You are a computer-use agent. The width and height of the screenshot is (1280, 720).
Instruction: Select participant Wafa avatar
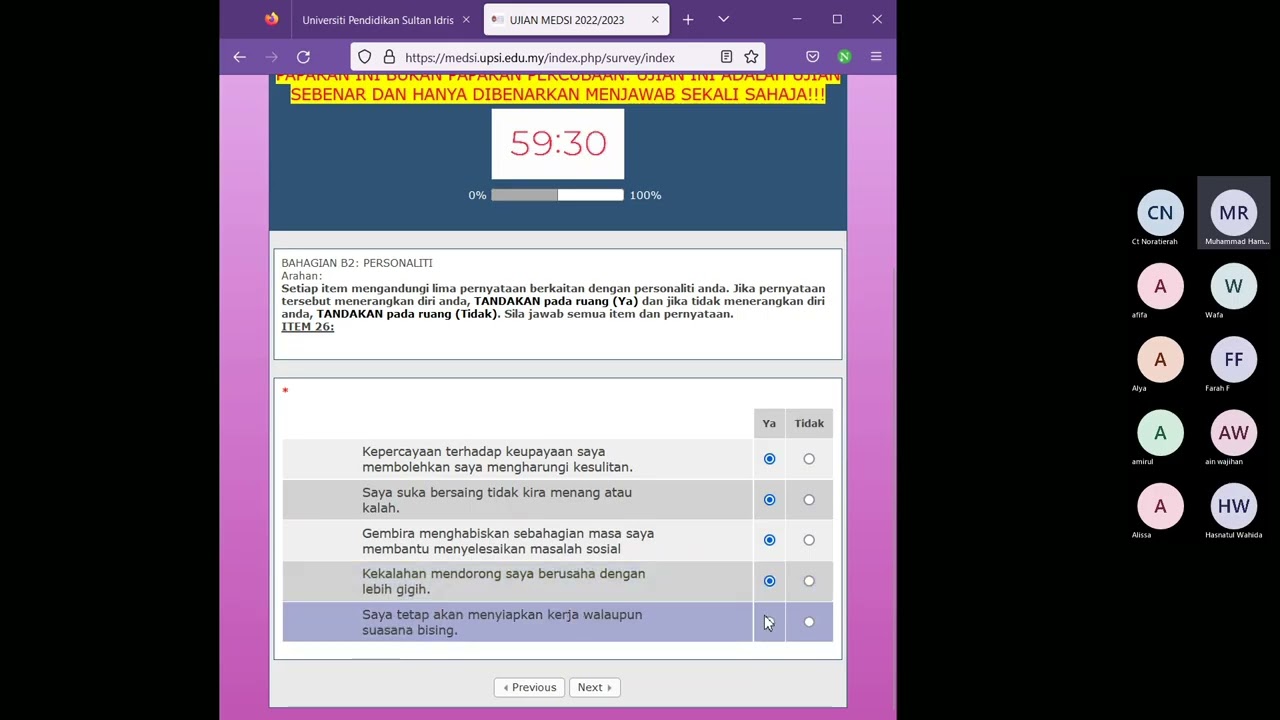pyautogui.click(x=1234, y=287)
